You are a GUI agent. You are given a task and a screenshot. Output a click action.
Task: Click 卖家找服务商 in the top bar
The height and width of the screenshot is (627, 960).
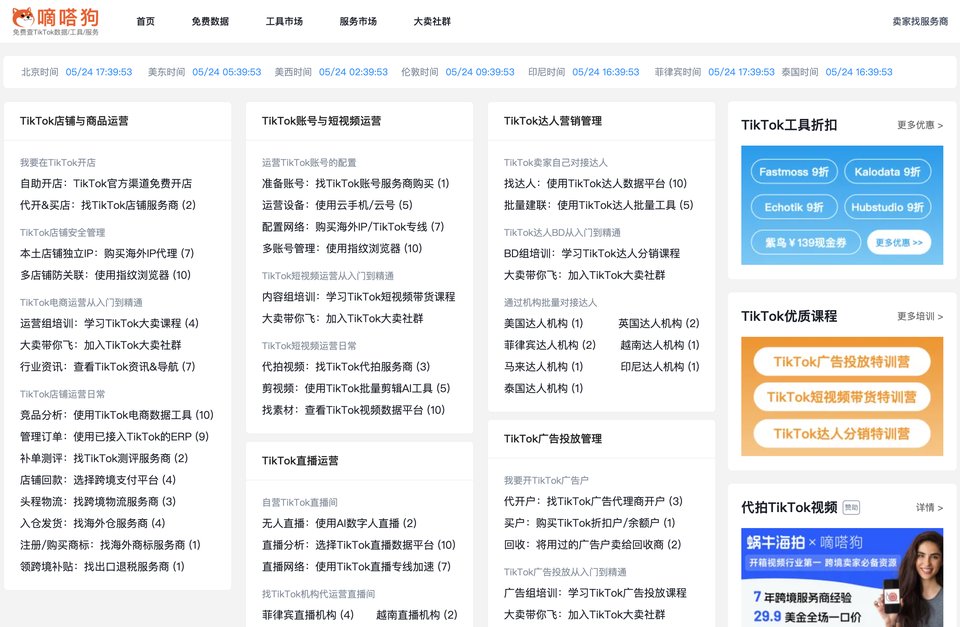click(920, 21)
